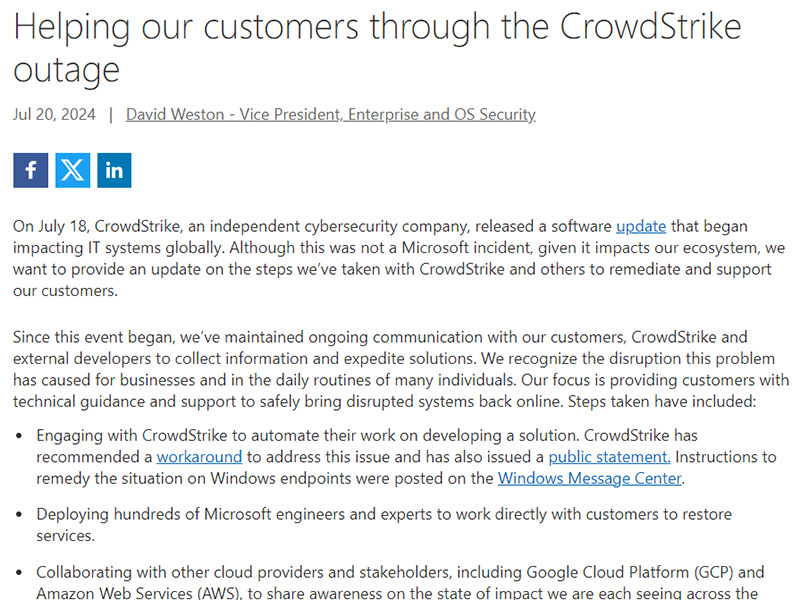Click the Vice President author byline
Image resolution: width=800 pixels, height=600 pixels.
coord(330,114)
